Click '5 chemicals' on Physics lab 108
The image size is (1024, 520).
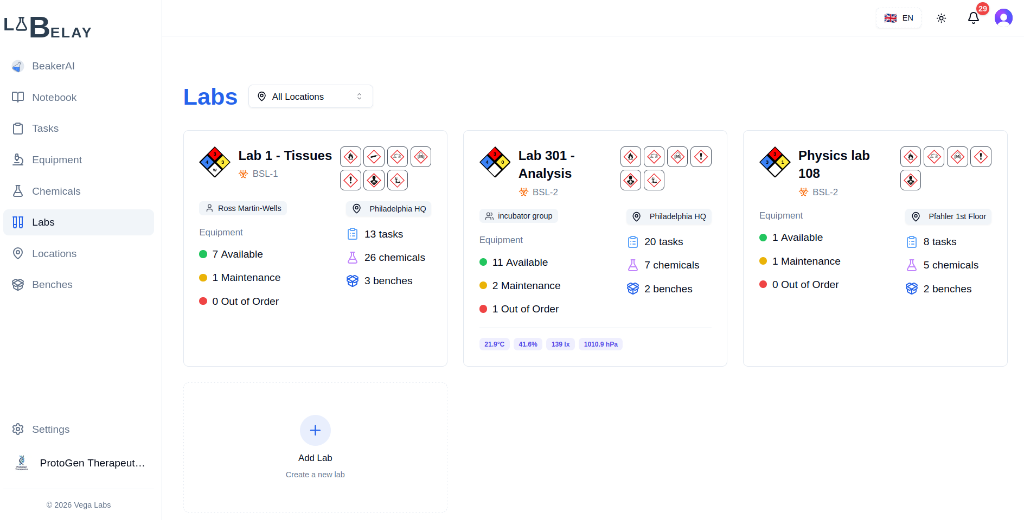tap(951, 265)
